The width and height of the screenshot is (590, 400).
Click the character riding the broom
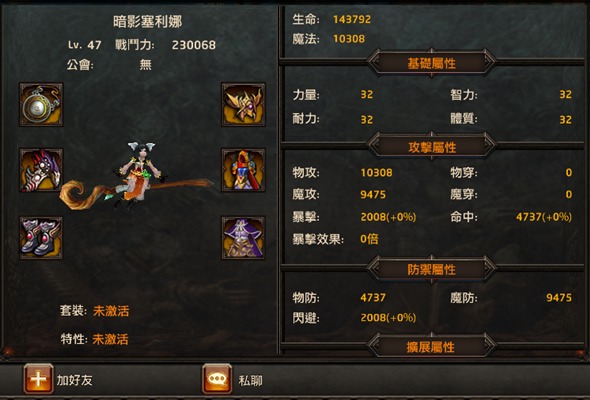click(136, 176)
